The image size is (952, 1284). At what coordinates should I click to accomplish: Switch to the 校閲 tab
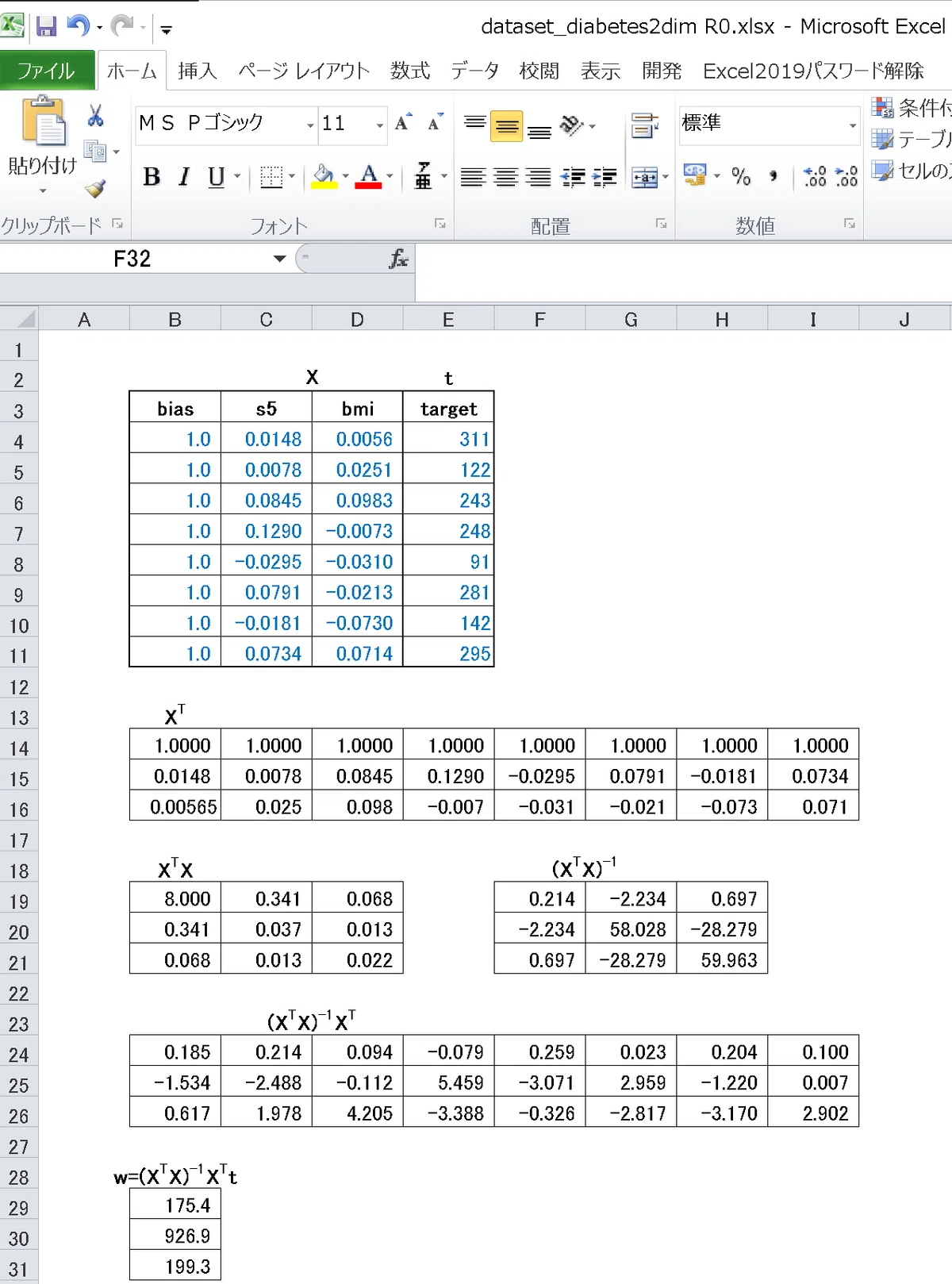pyautogui.click(x=539, y=71)
